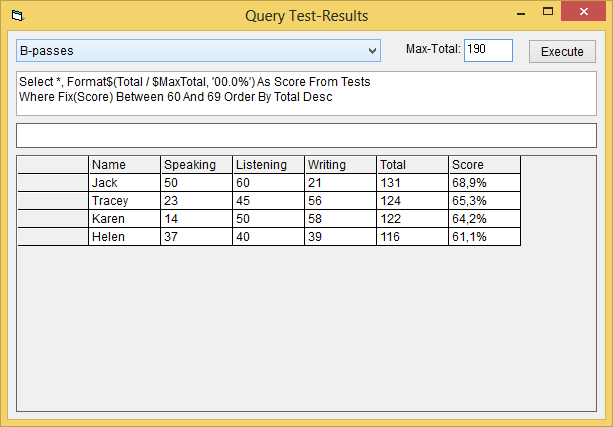Click the row selector for Jack's row

pos(53,183)
